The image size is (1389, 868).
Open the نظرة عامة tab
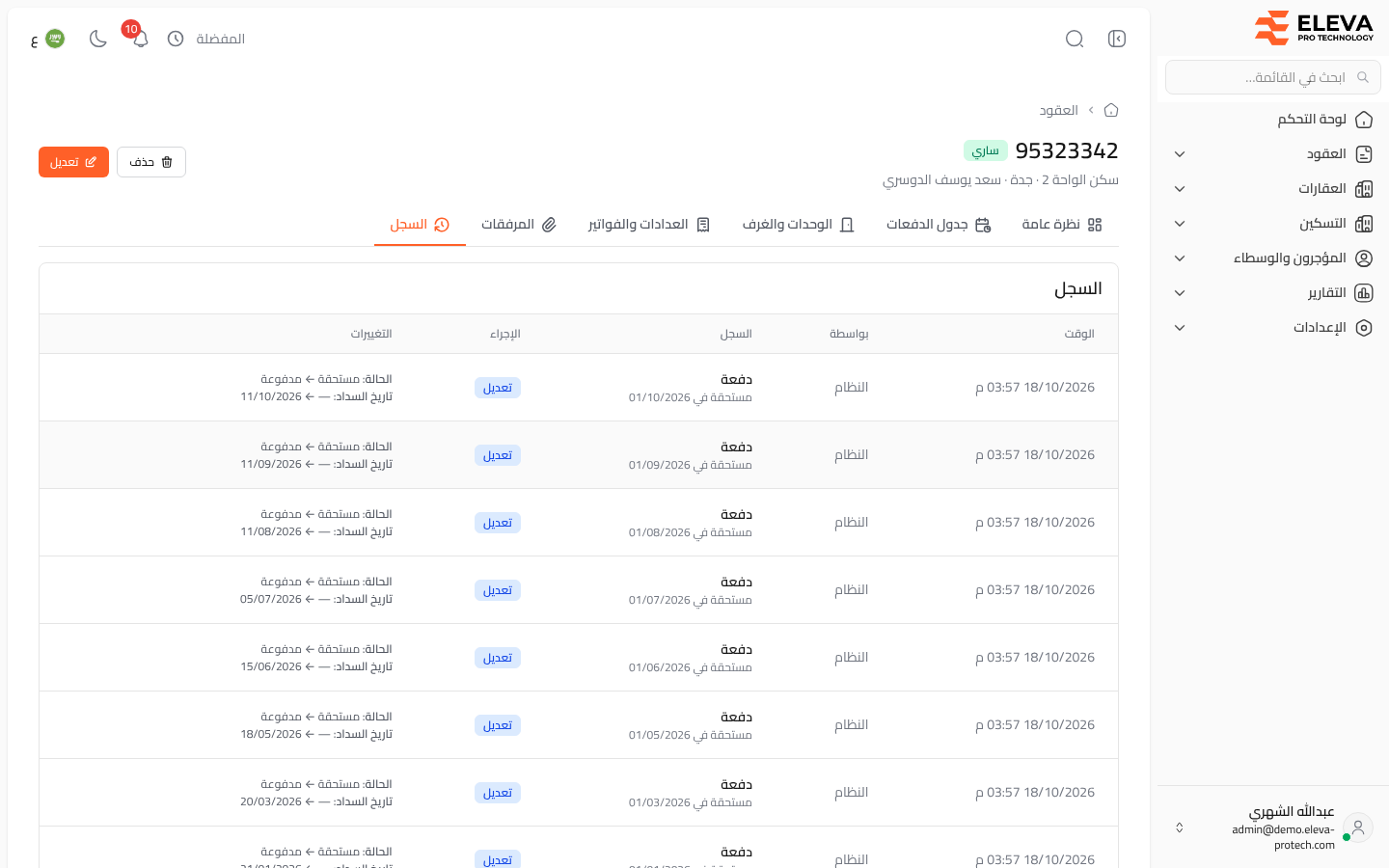click(x=1062, y=225)
